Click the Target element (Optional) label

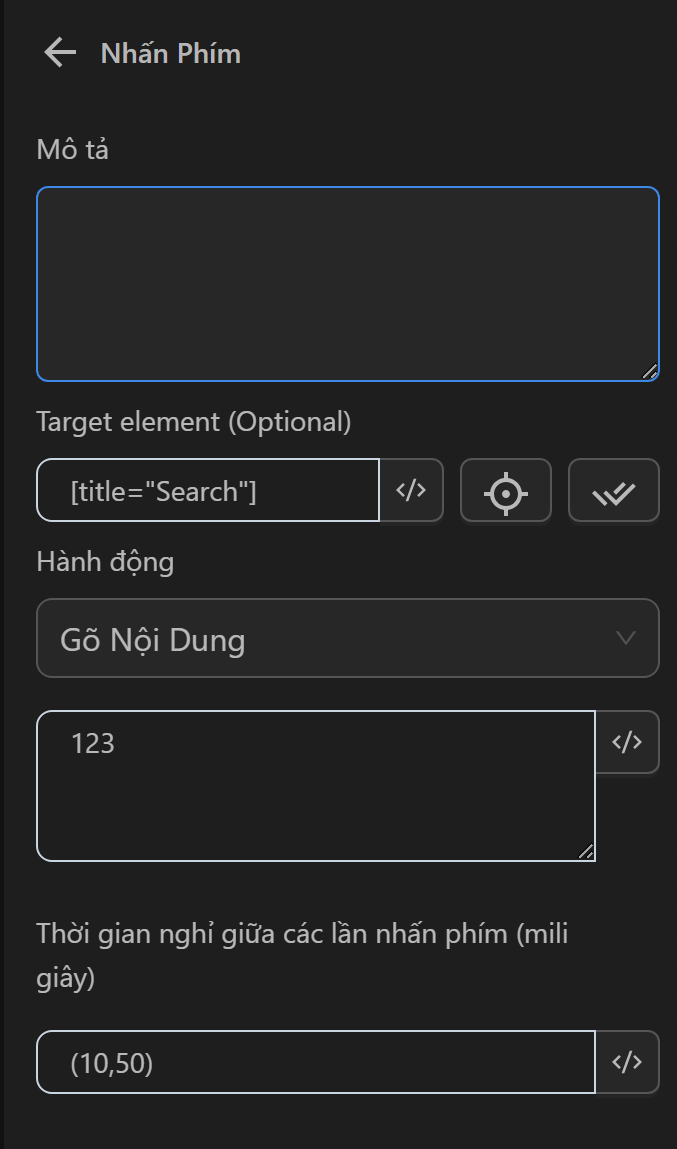click(x=193, y=422)
